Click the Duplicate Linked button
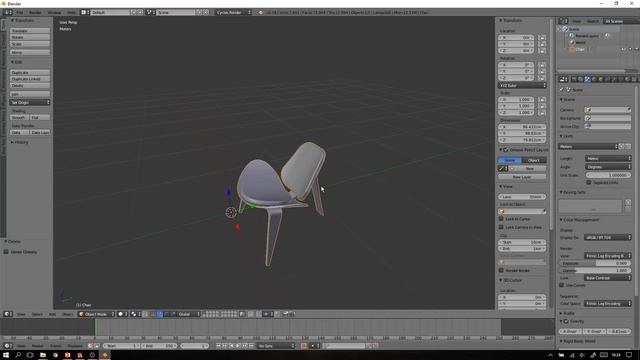640x360 pixels. [x=30, y=79]
